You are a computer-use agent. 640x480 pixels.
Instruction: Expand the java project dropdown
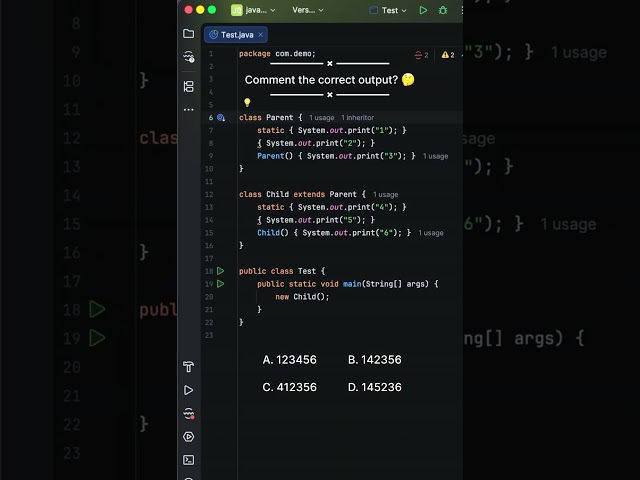(x=253, y=10)
